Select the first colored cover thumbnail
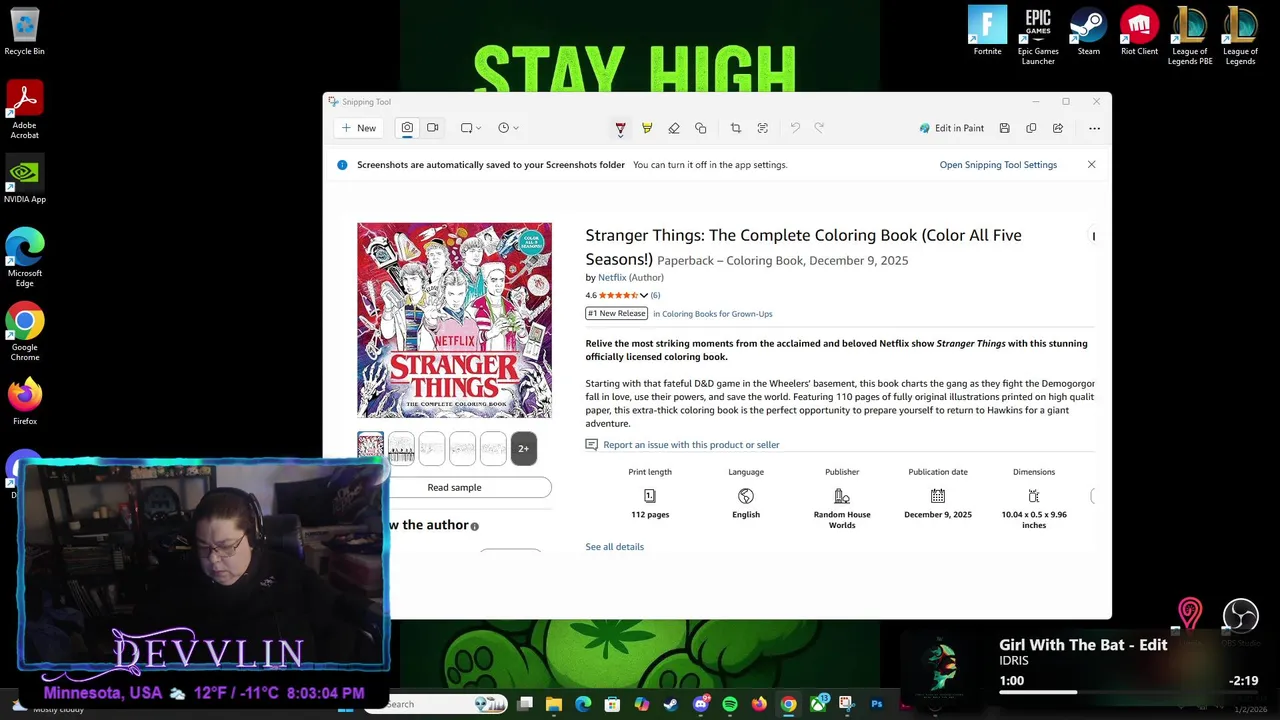The image size is (1280, 720). point(370,448)
